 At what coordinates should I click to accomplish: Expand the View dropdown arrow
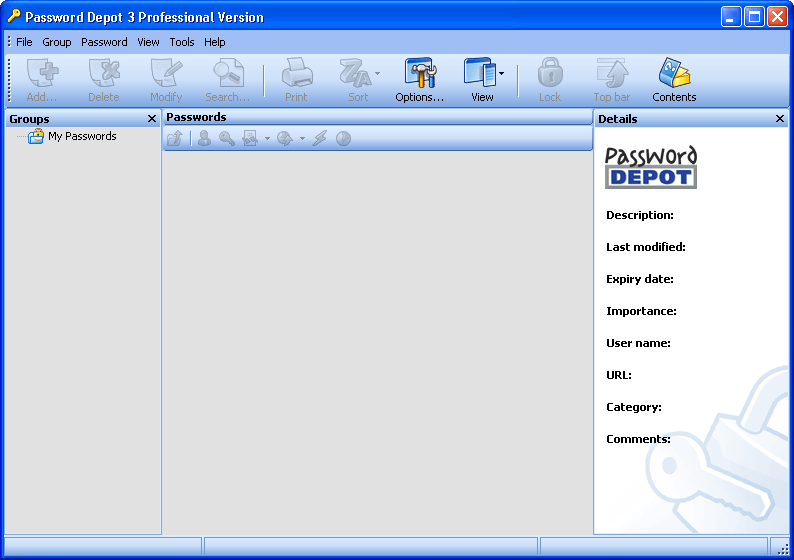click(x=501, y=73)
